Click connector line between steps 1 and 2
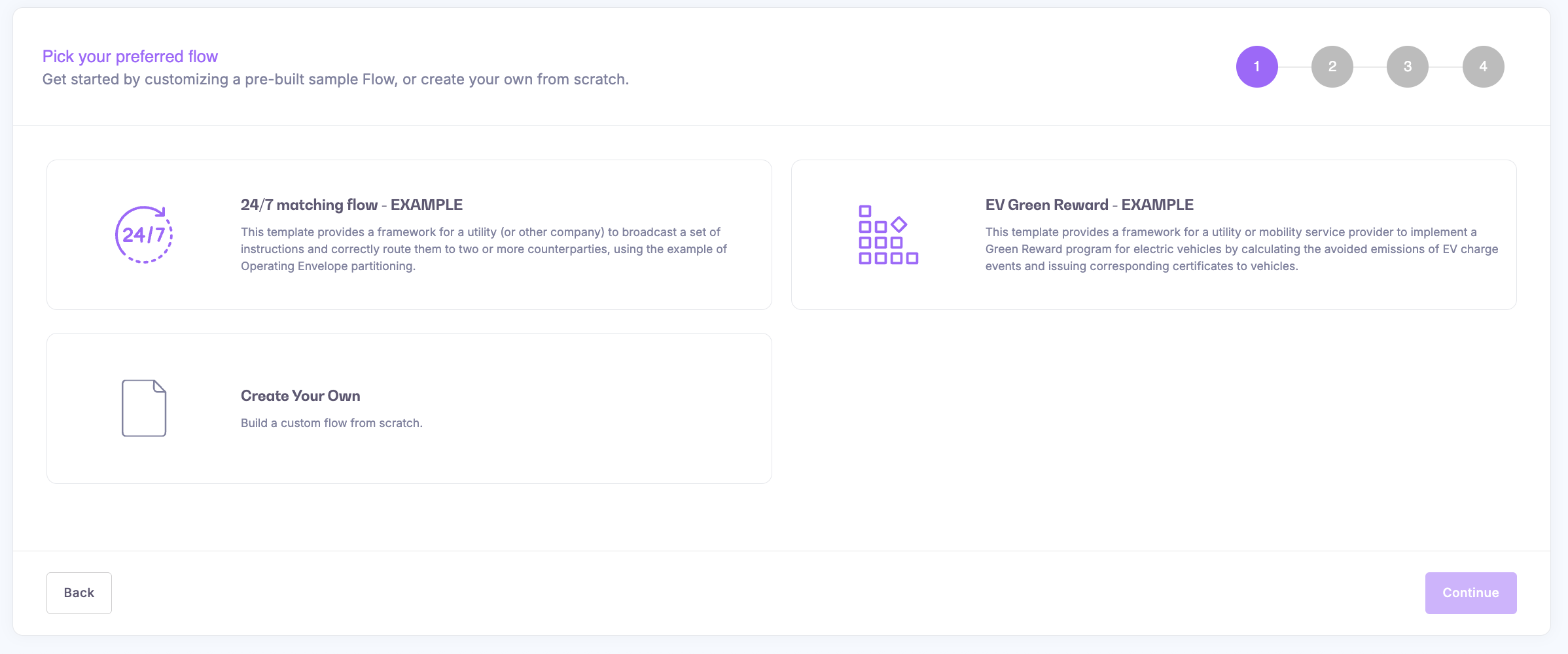This screenshot has height=654, width=1568. 1294,67
